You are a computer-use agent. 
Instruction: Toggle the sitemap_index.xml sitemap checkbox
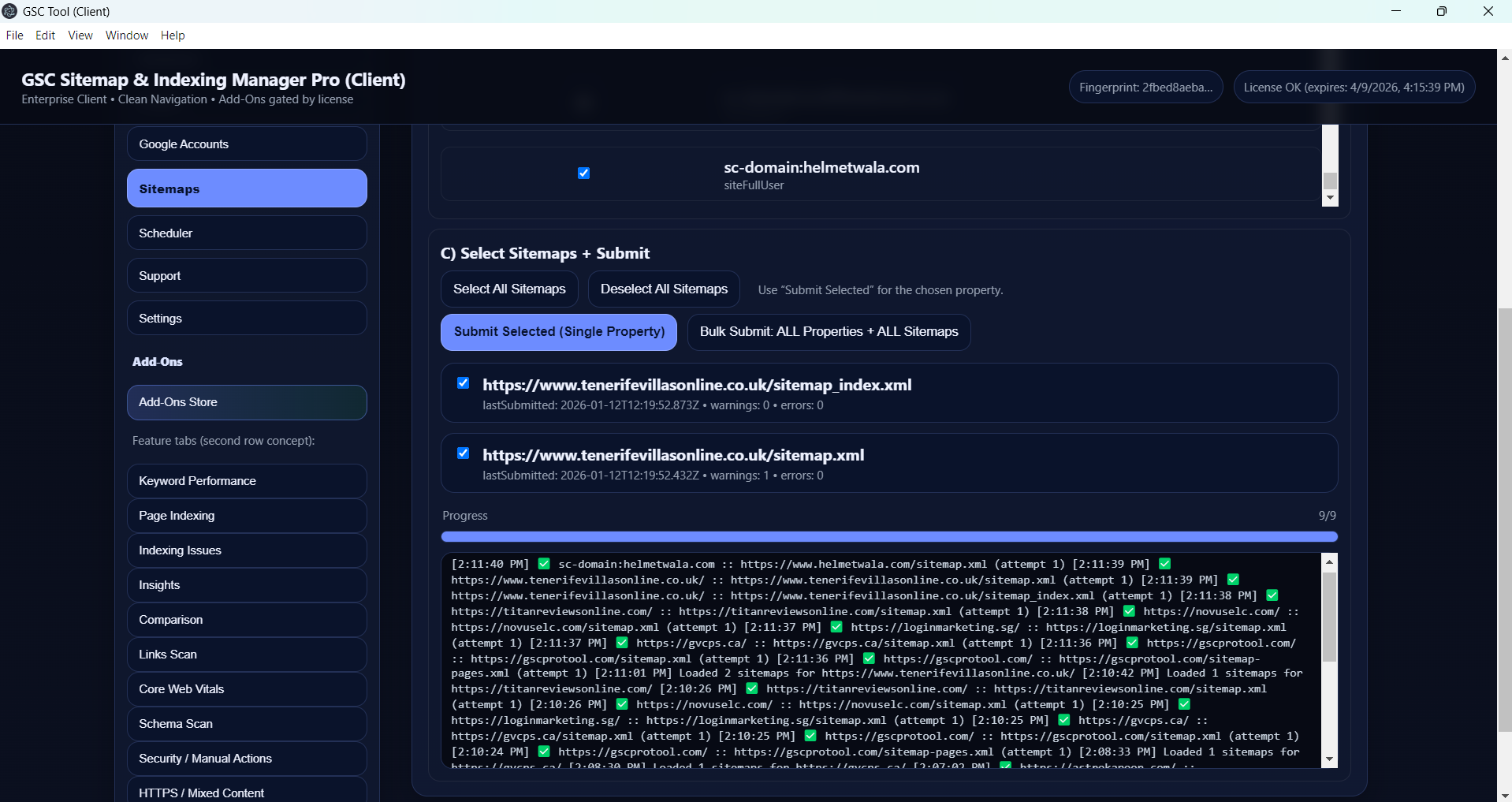[464, 383]
